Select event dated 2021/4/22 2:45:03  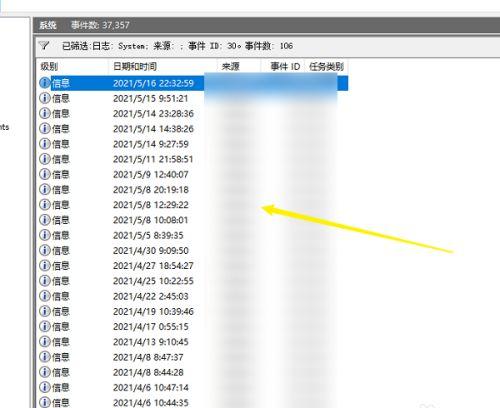coord(193,296)
